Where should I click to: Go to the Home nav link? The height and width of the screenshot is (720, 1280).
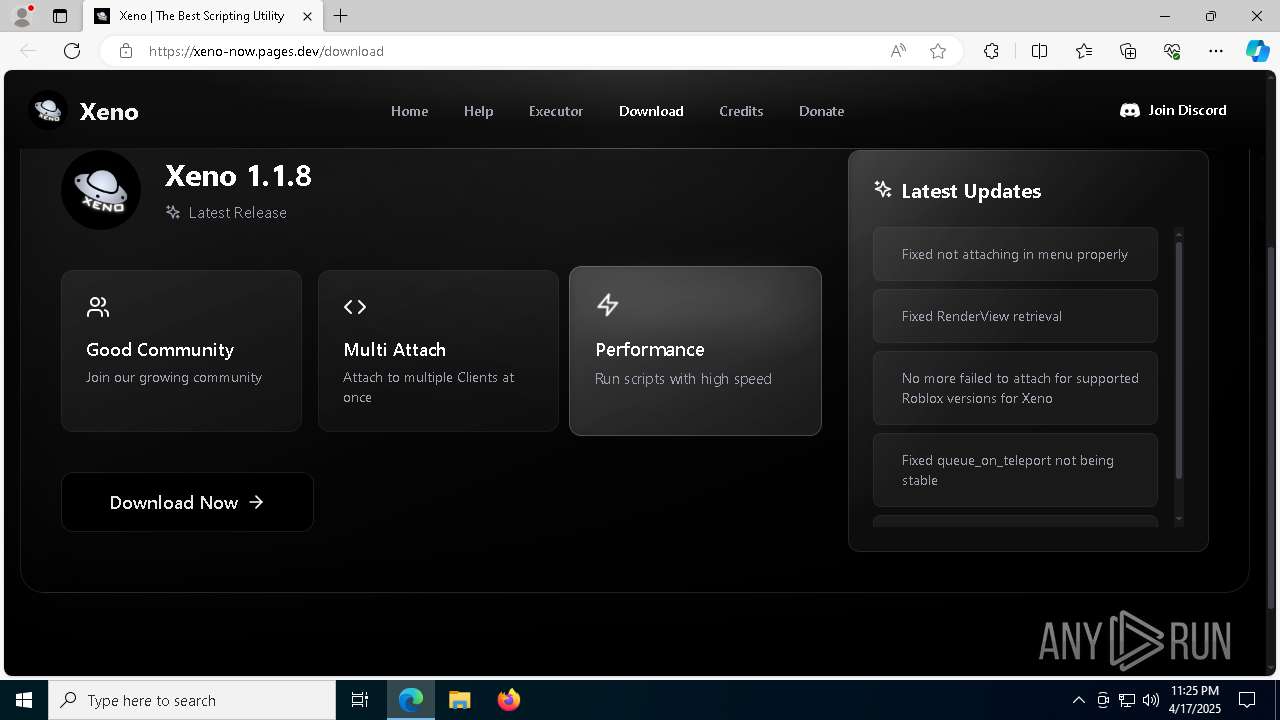tap(409, 111)
